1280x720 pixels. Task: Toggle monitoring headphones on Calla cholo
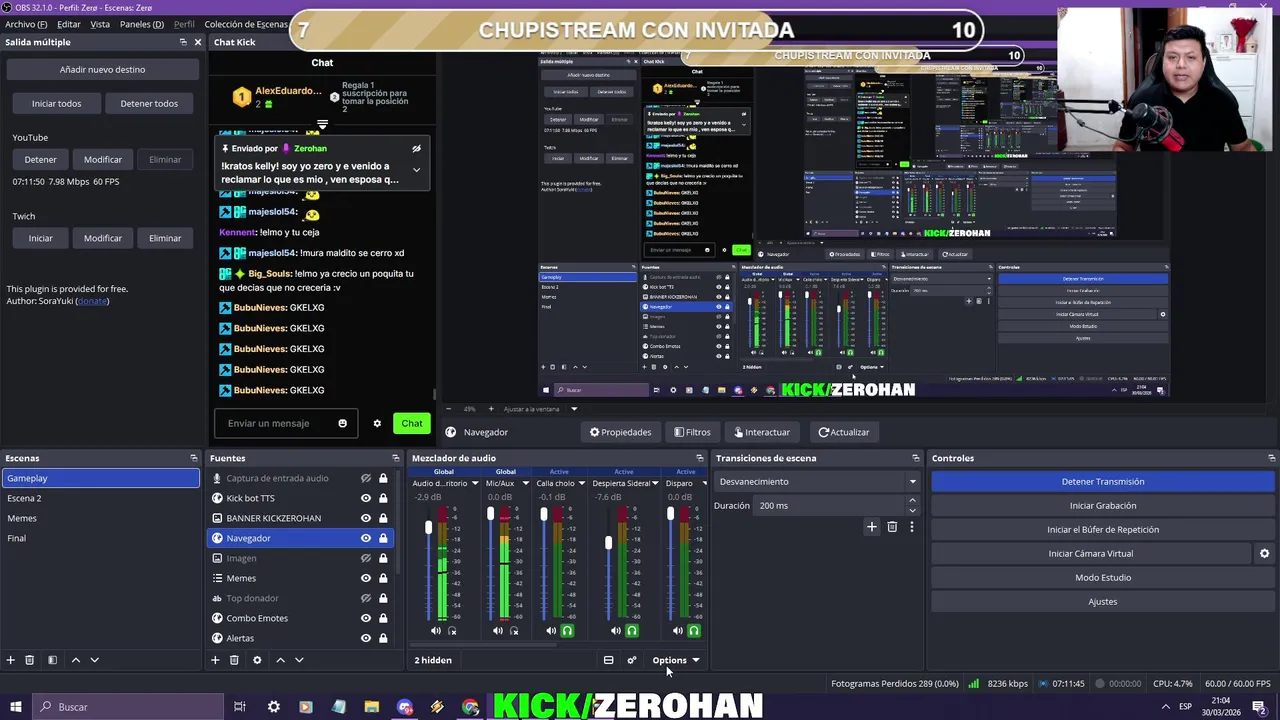coord(567,631)
